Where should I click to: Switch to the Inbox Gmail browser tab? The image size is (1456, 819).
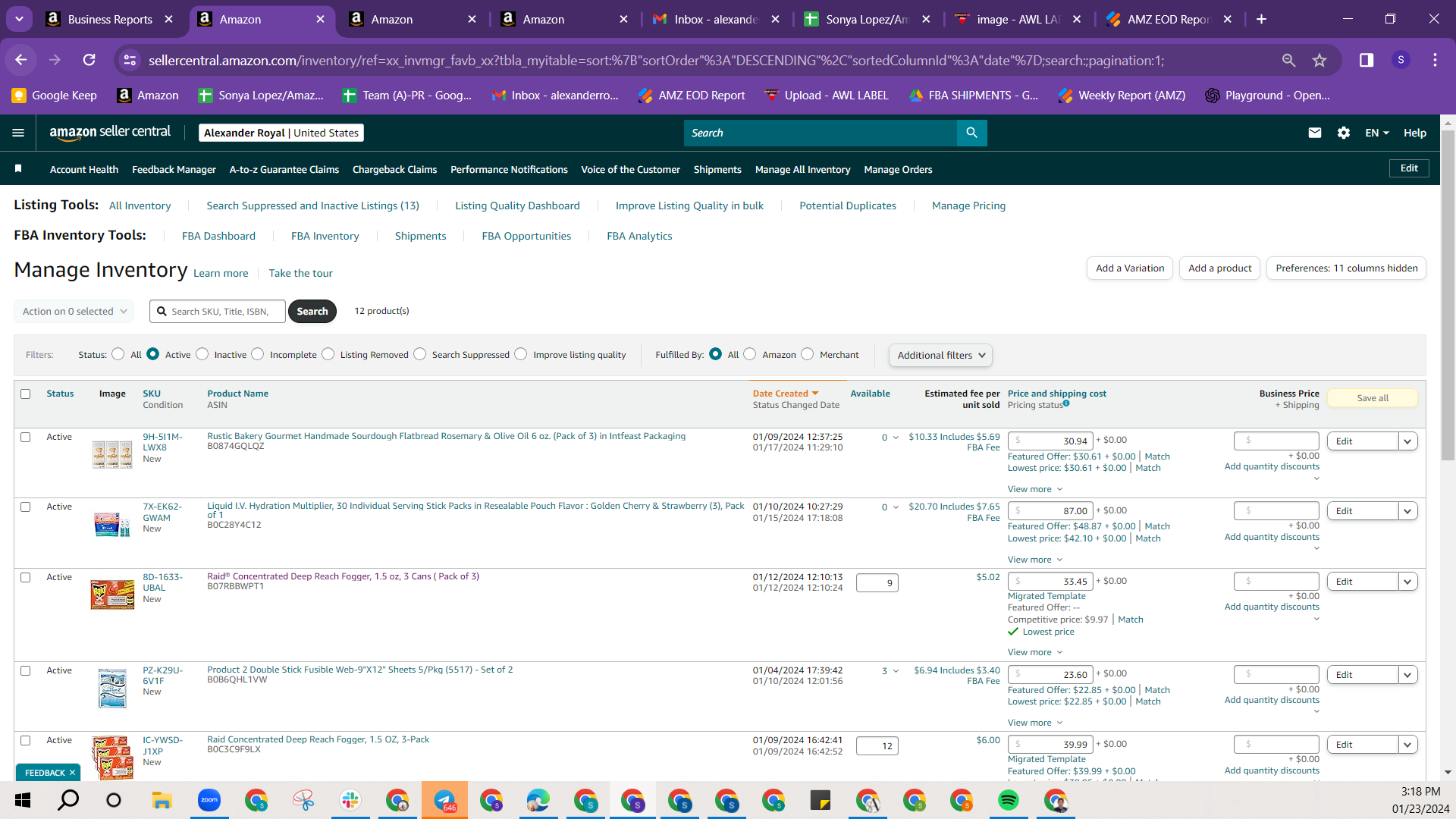716,19
